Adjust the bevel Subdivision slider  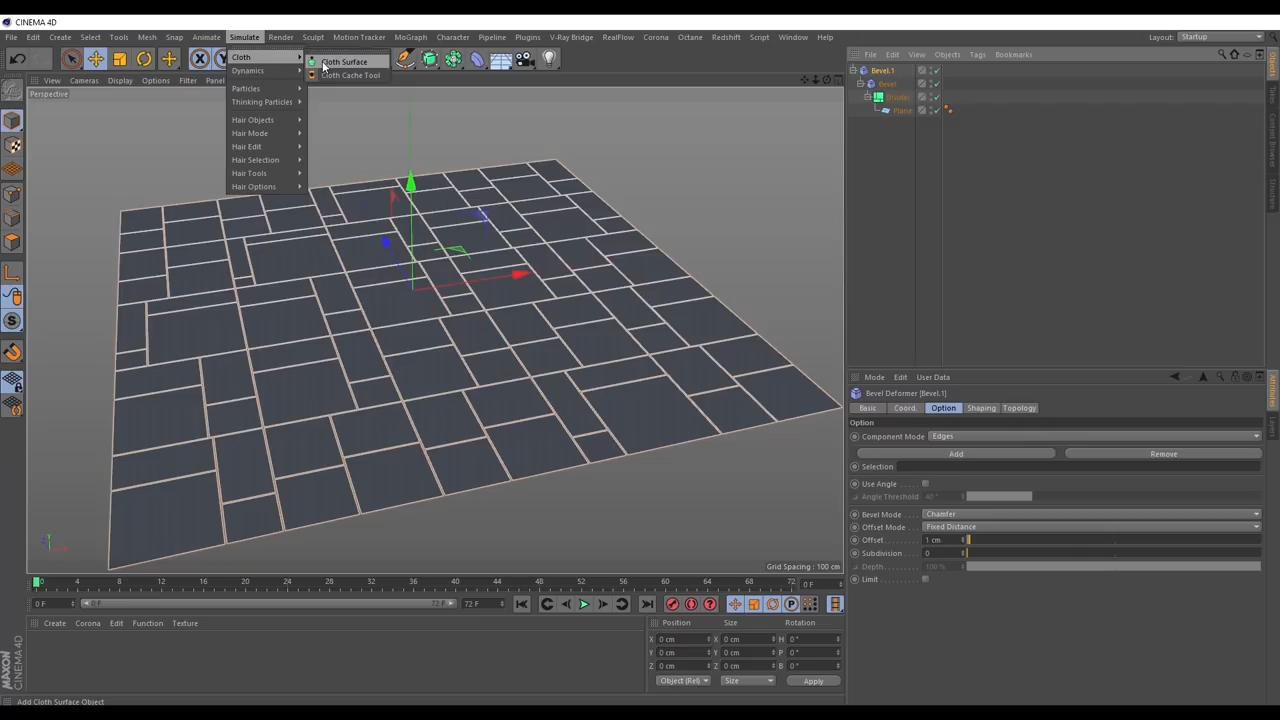(x=1113, y=553)
